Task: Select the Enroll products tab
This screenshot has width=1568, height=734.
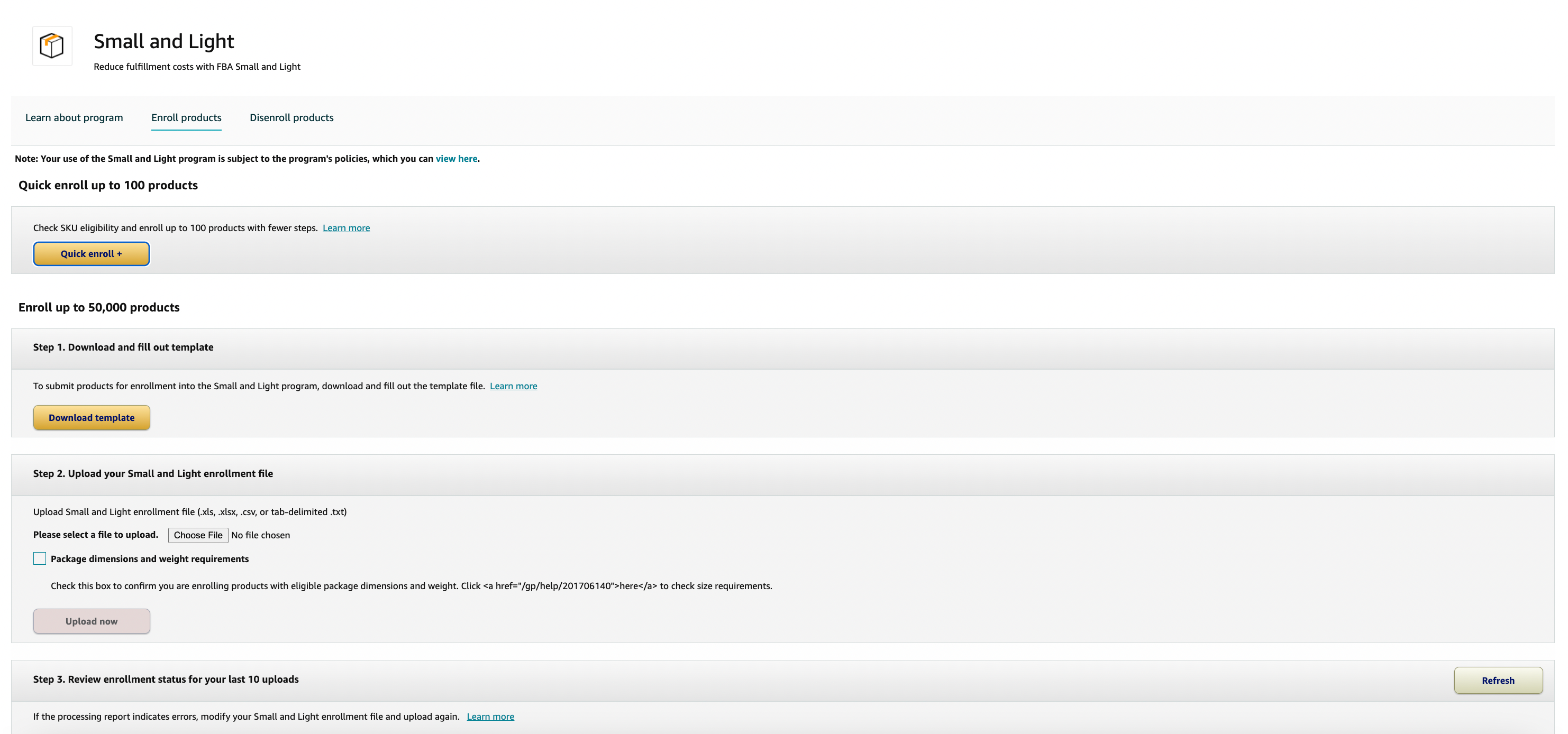Action: (186, 117)
